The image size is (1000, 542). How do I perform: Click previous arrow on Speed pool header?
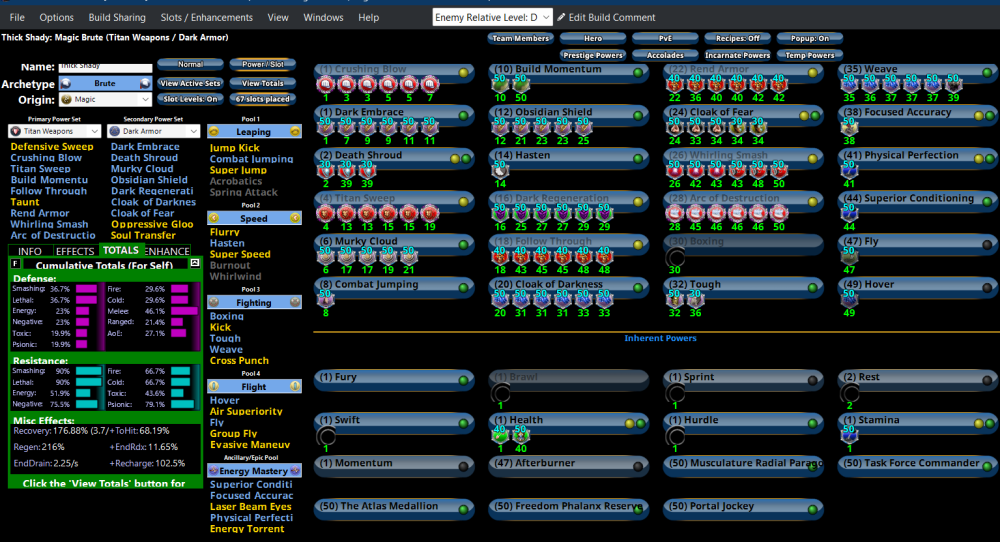click(214, 218)
